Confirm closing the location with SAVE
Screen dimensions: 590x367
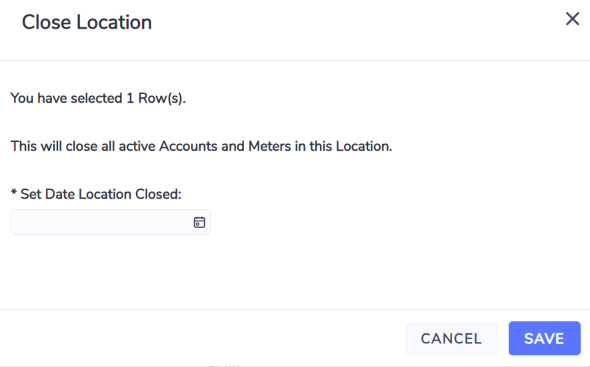[544, 338]
